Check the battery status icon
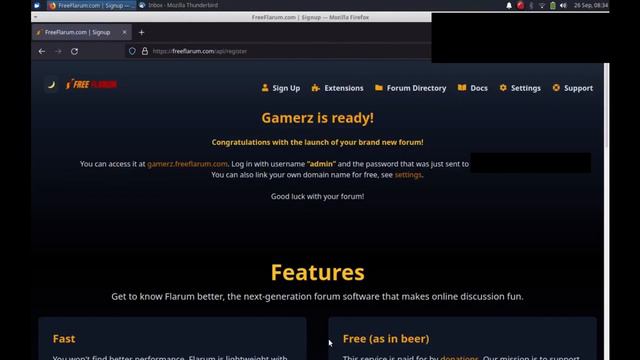This screenshot has width=640, height=360. point(553,5)
